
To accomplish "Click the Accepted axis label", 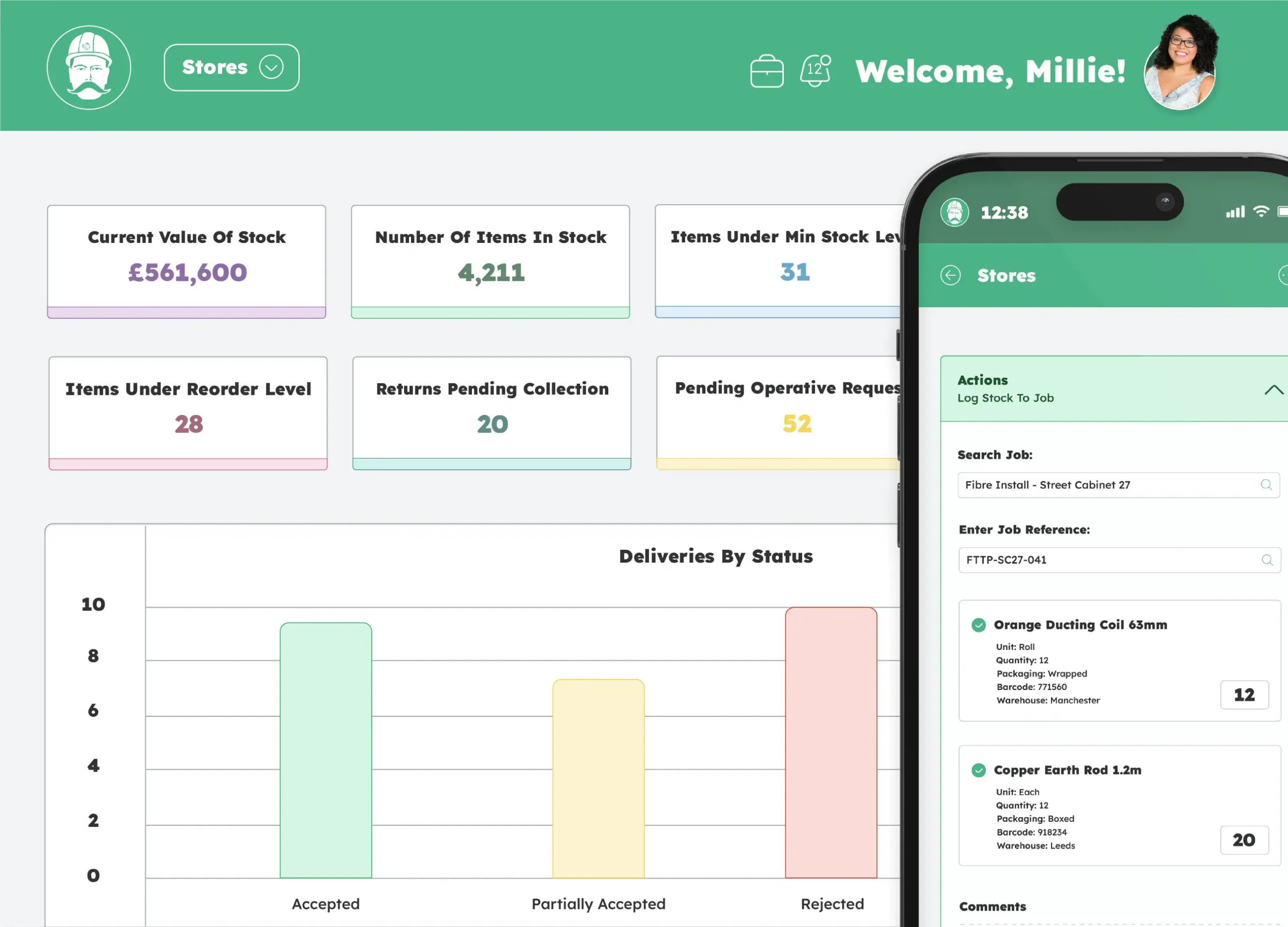I will tap(326, 904).
